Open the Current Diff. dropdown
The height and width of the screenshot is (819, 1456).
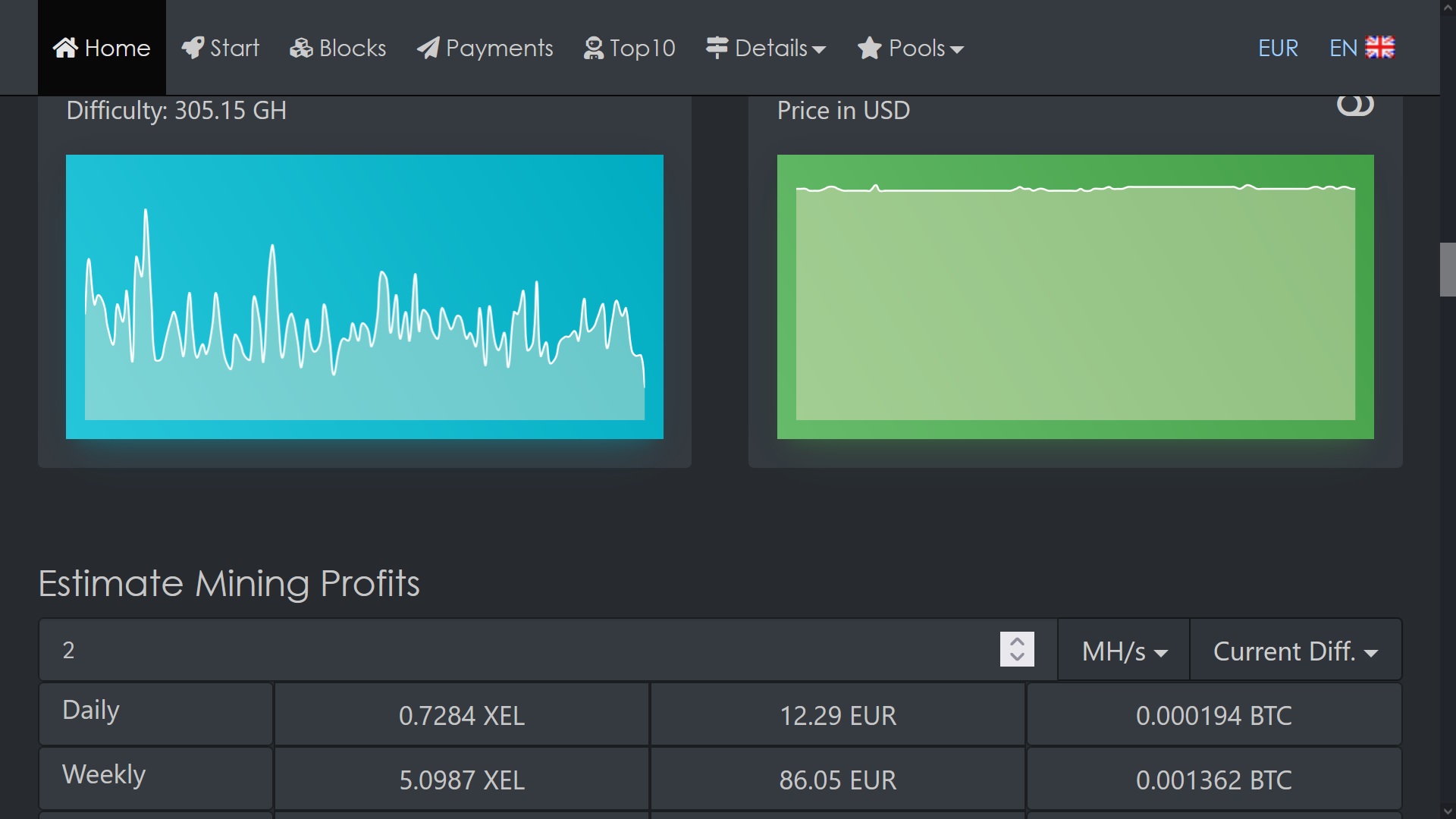pyautogui.click(x=1295, y=651)
